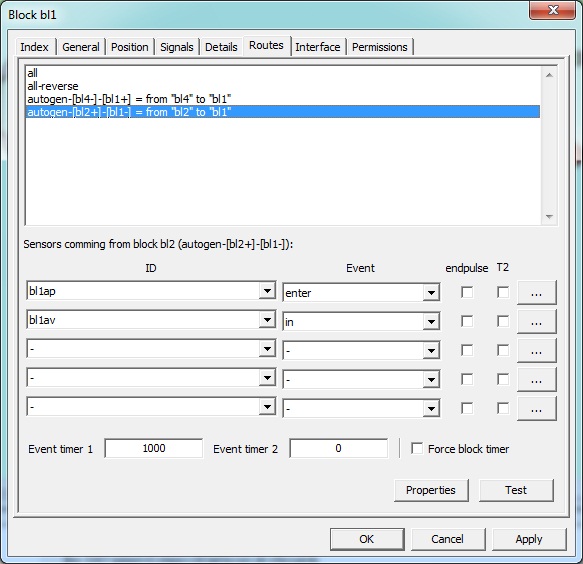
Task: Expand the 'in' event dropdown
Action: coord(431,322)
